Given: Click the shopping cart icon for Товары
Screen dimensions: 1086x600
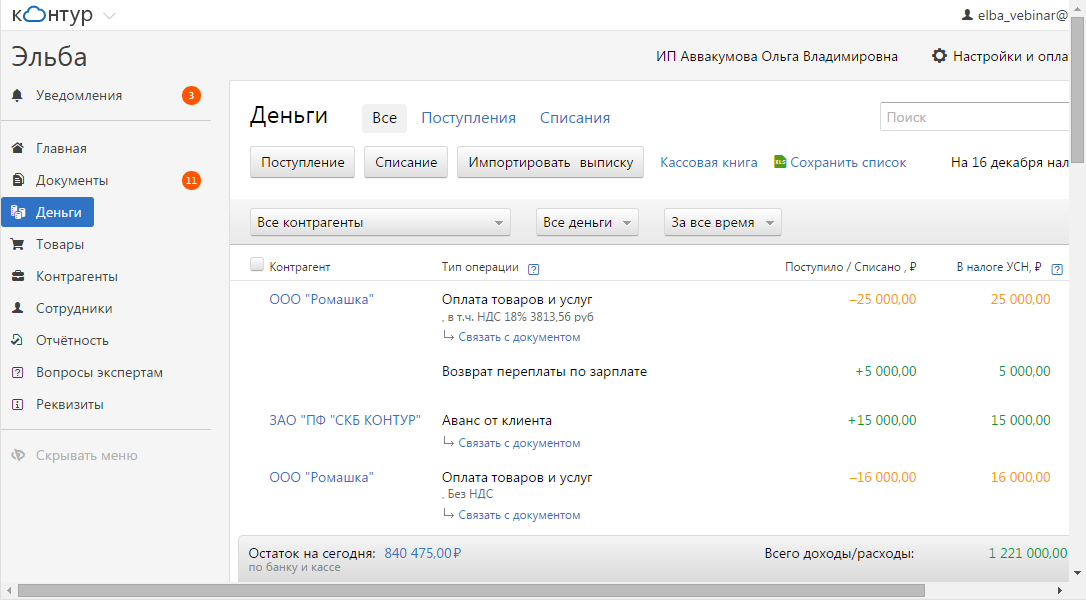Looking at the screenshot, I should (x=18, y=244).
